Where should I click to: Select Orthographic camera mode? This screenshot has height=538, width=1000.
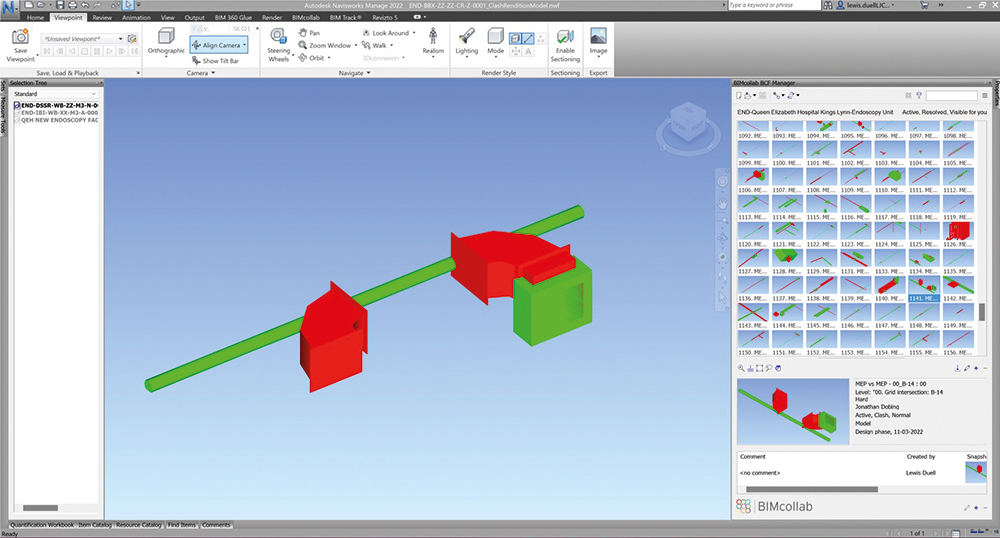[x=165, y=39]
